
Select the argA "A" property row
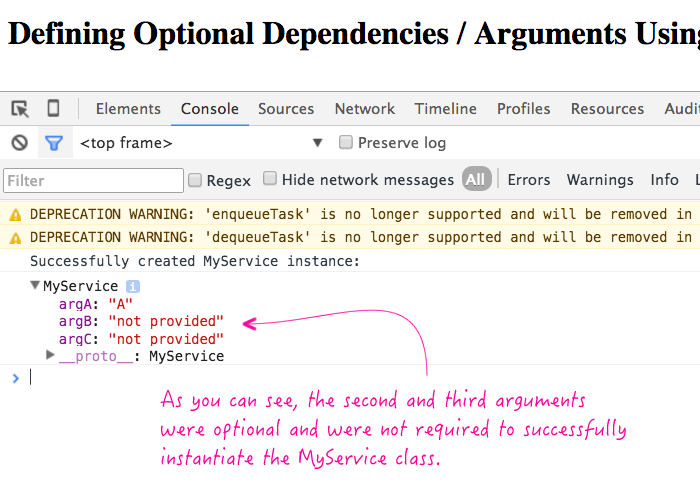(x=96, y=305)
